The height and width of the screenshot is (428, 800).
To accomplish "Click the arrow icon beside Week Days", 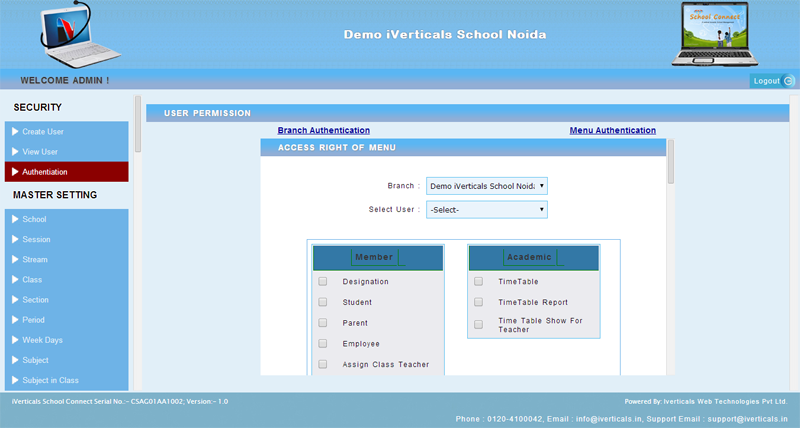I will 14,340.
